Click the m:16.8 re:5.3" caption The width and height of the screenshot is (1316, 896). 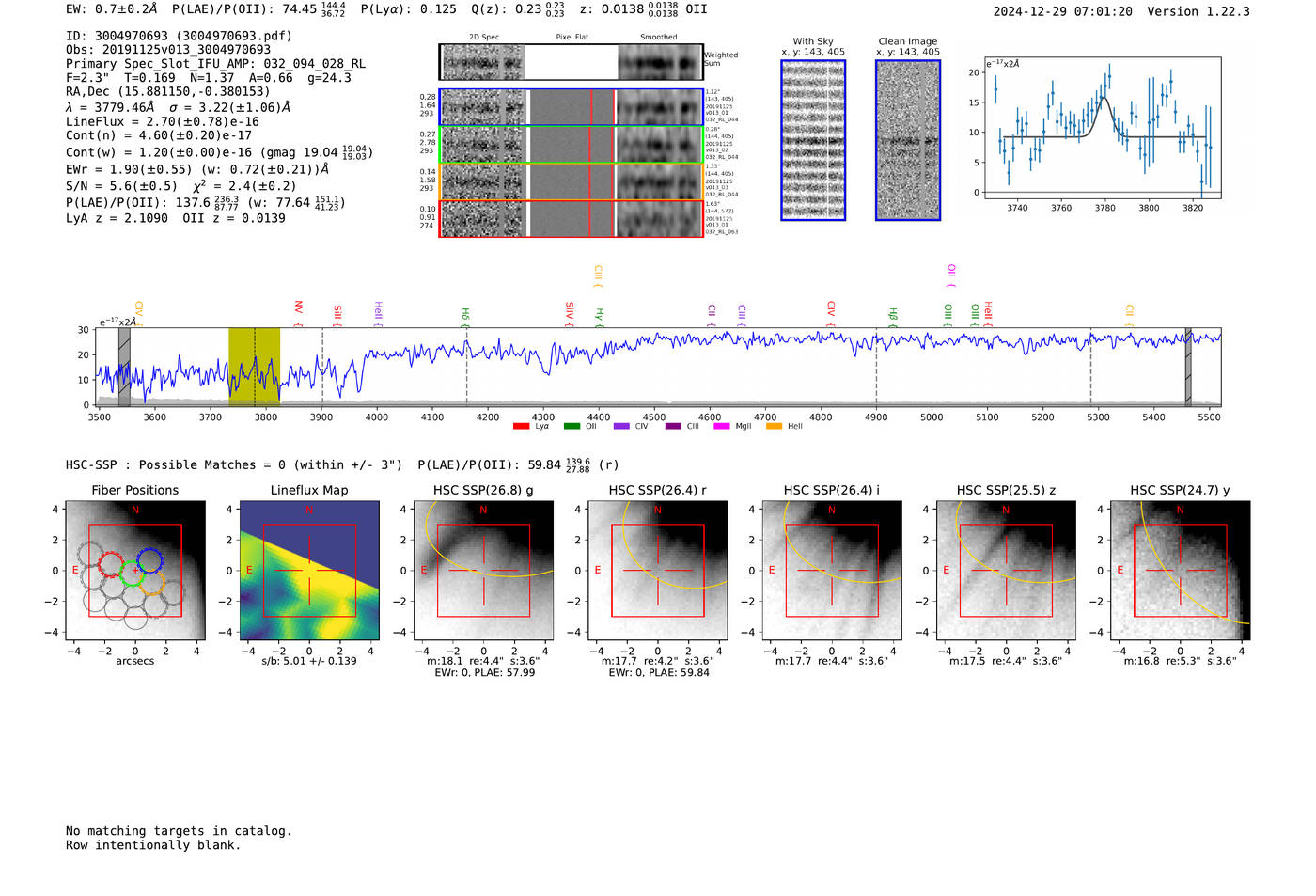[x=1181, y=661]
